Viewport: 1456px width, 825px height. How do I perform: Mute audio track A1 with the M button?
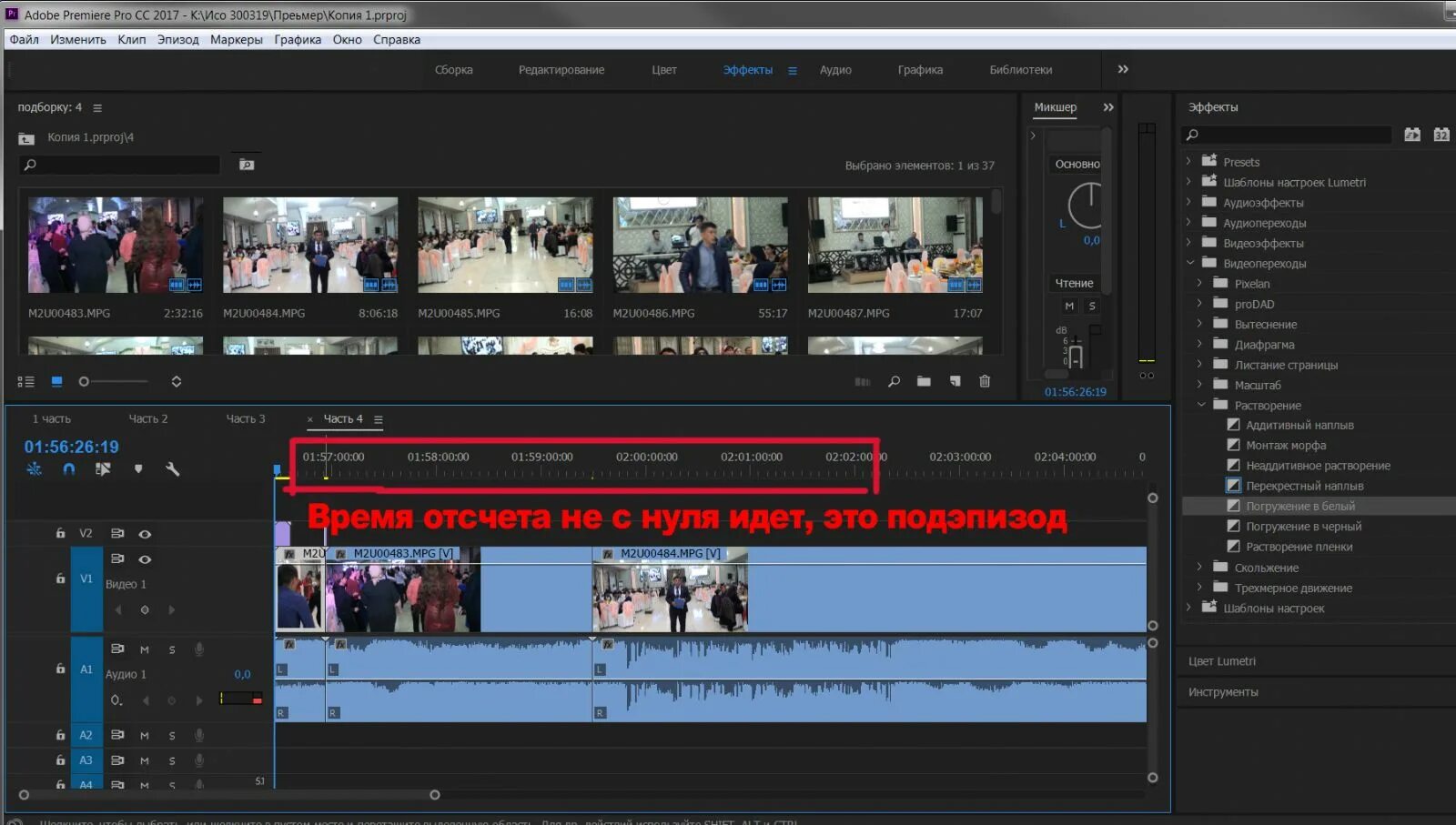point(144,649)
